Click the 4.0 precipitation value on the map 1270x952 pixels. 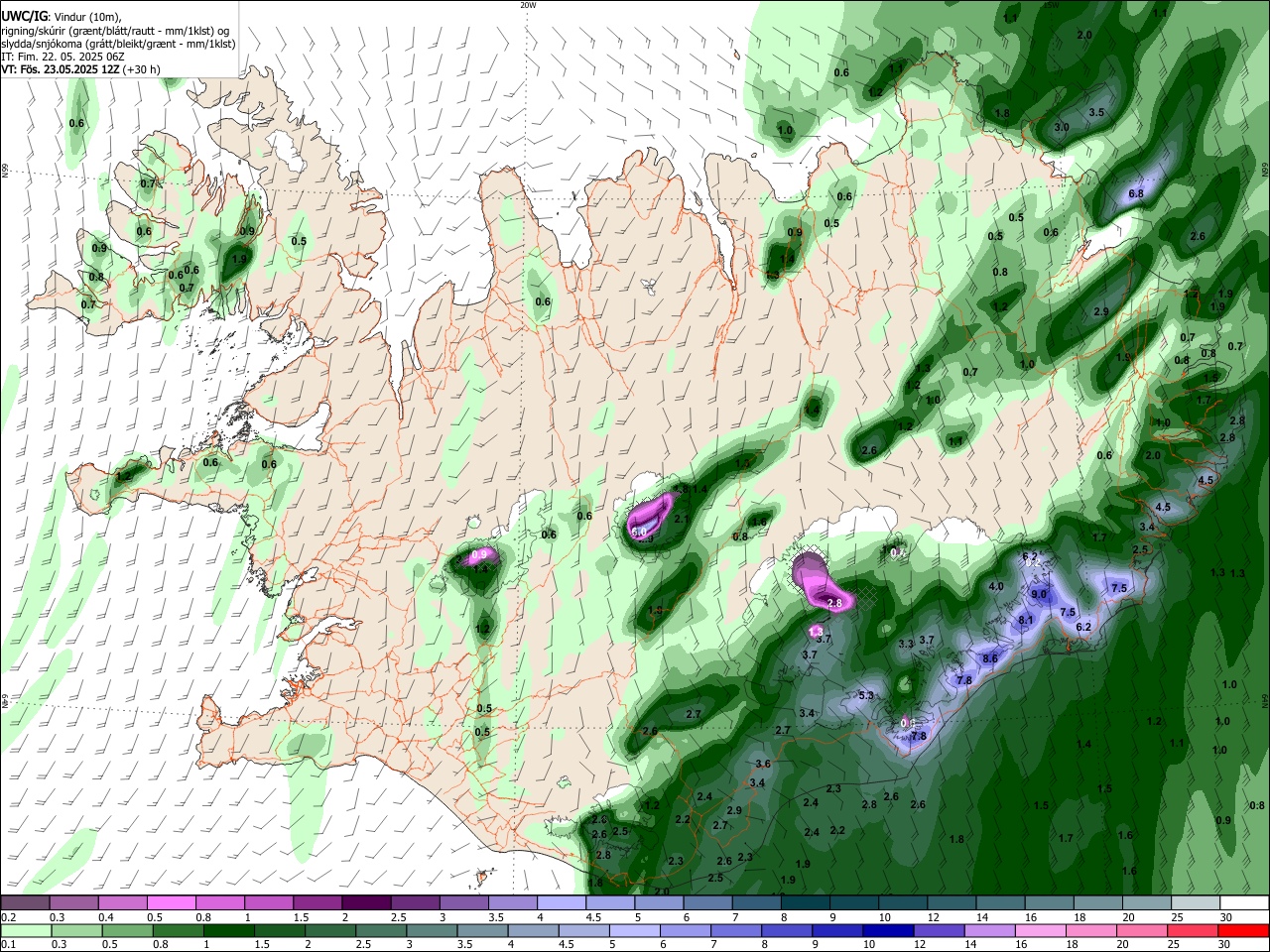coord(996,586)
